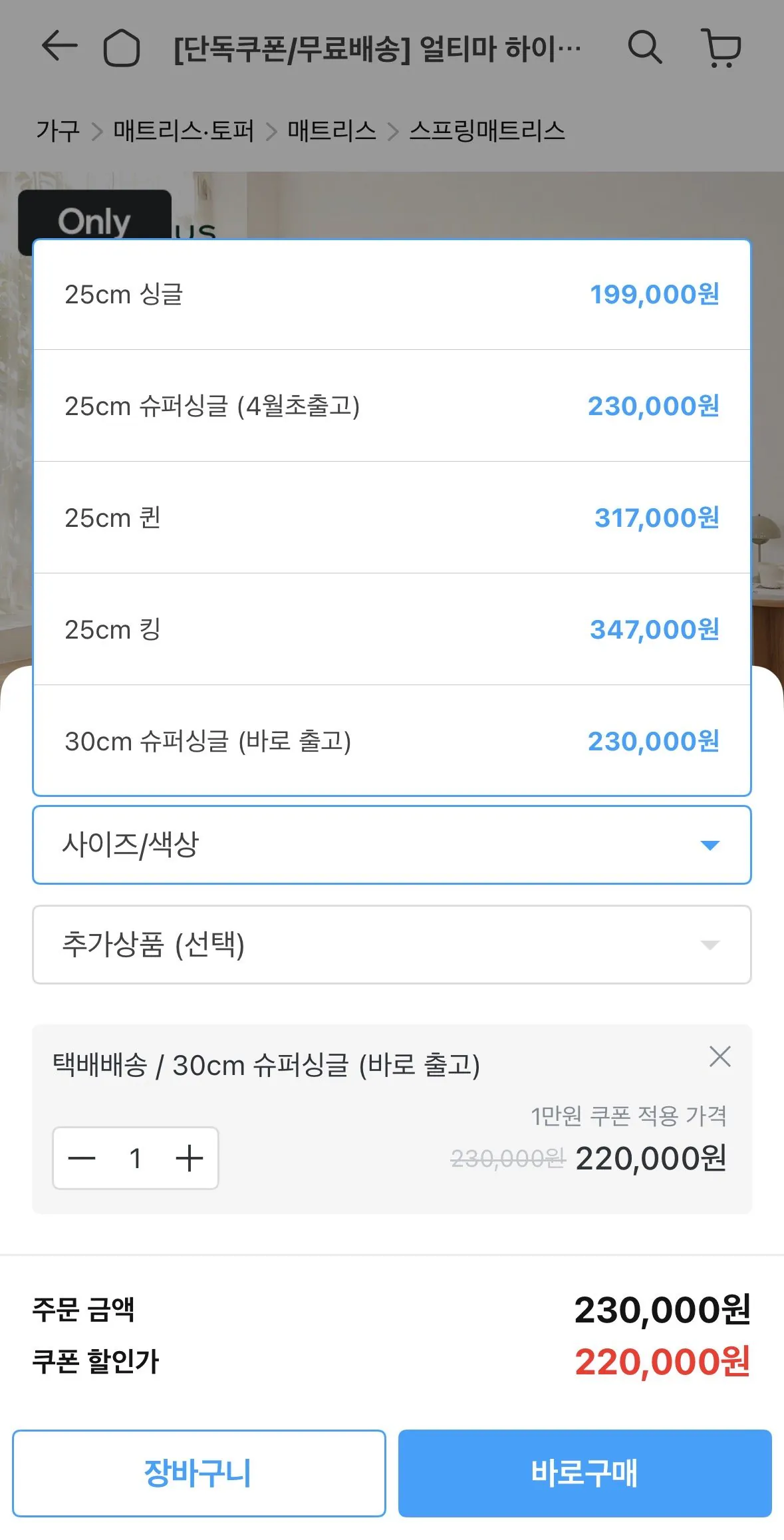Choose 30cm 슈퍼싱글 (바로 출고) option
Viewport: 784px width, 1540px height.
click(x=392, y=741)
